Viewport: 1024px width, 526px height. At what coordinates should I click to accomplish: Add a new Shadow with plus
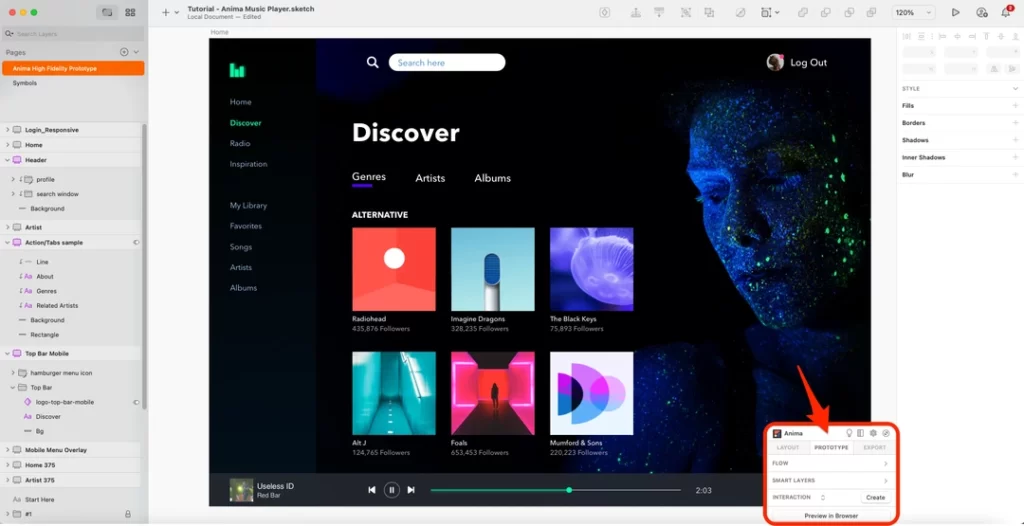1015,140
